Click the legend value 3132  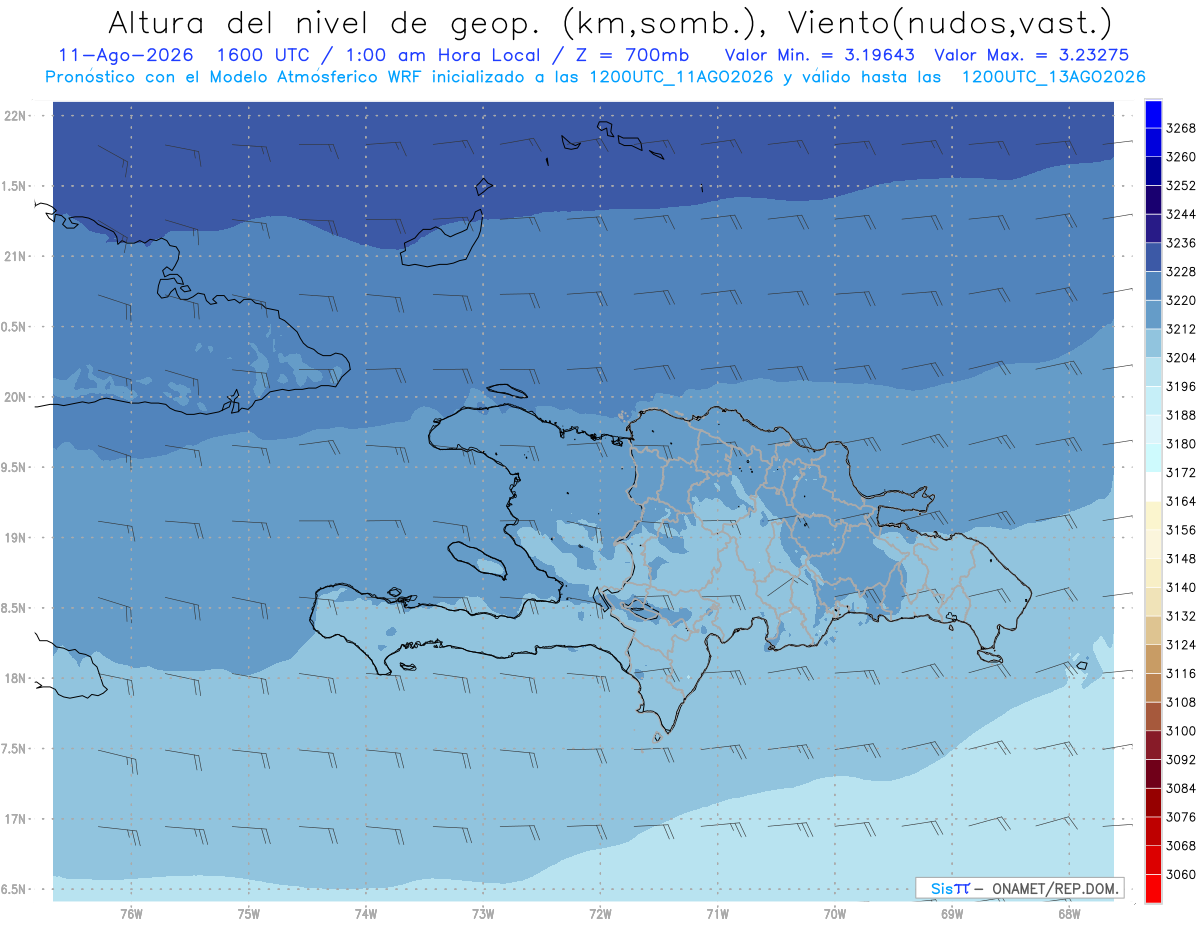tap(1180, 616)
